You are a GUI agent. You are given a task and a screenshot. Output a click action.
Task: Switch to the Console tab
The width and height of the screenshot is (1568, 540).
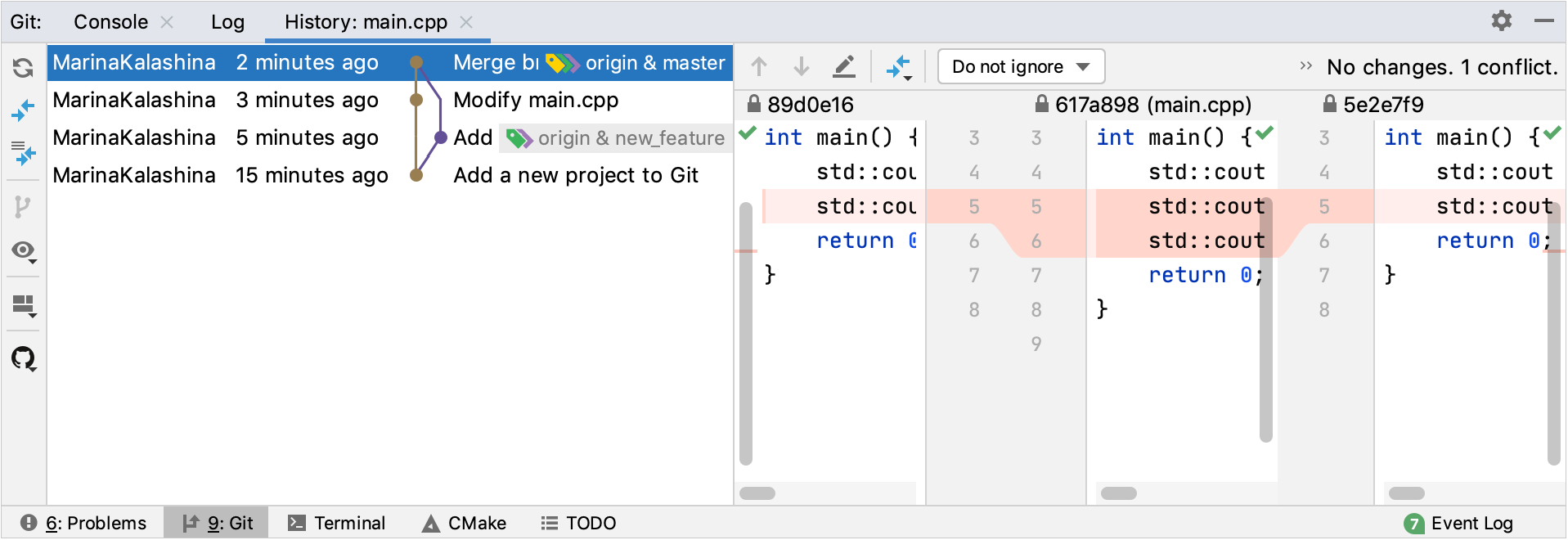[x=110, y=22]
